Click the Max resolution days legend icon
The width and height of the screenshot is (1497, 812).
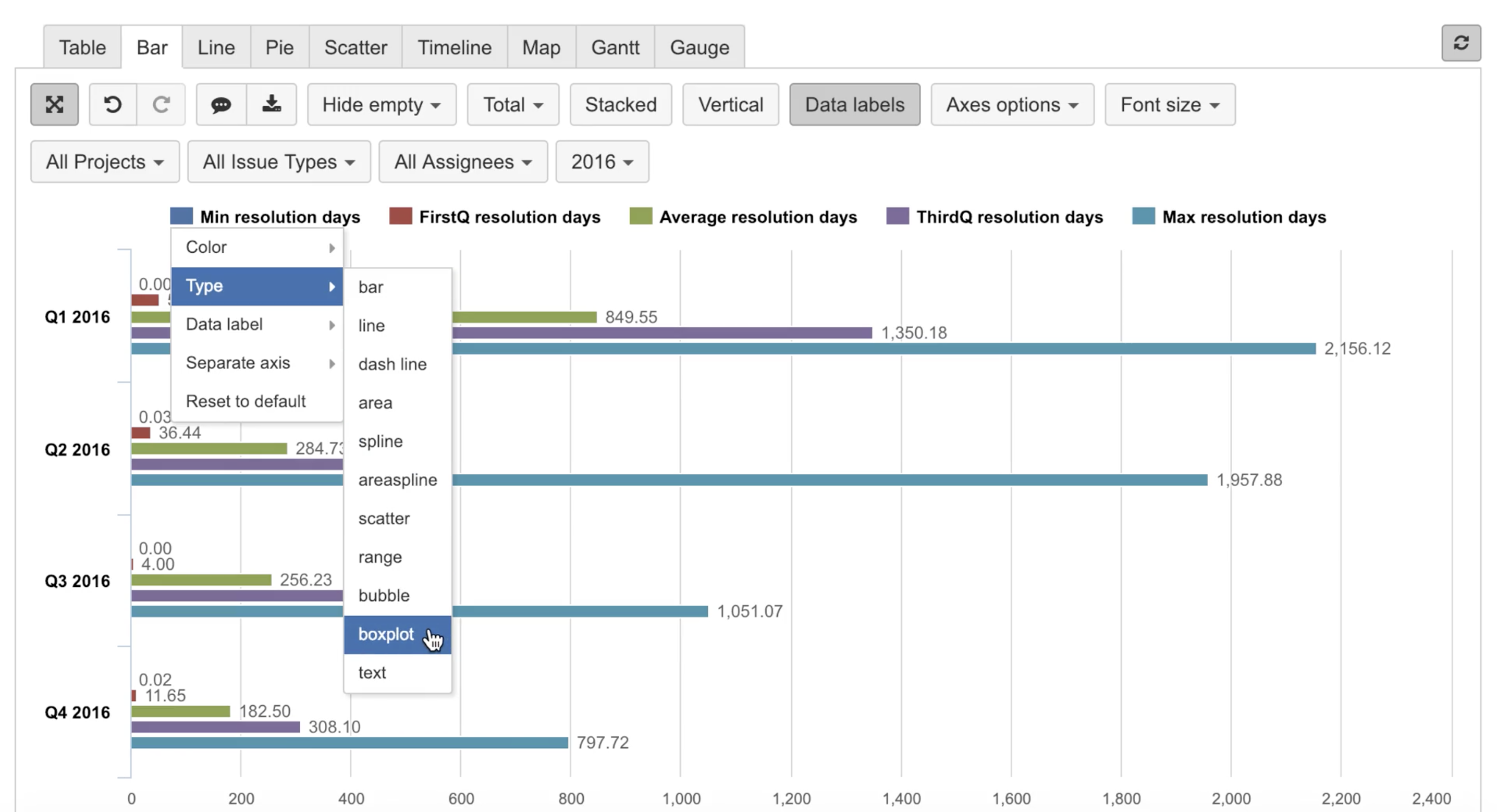1143,216
